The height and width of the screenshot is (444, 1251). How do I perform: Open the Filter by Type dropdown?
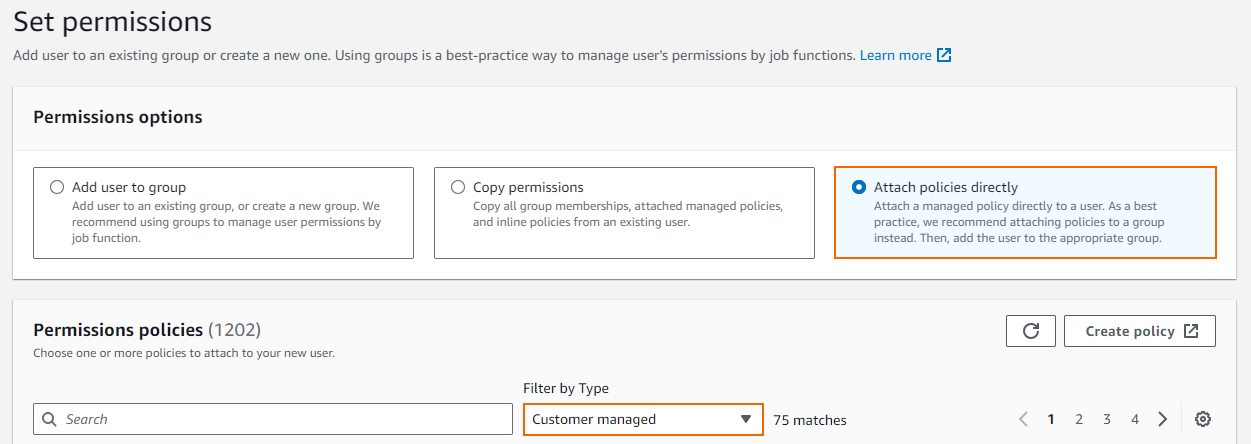pyautogui.click(x=643, y=419)
